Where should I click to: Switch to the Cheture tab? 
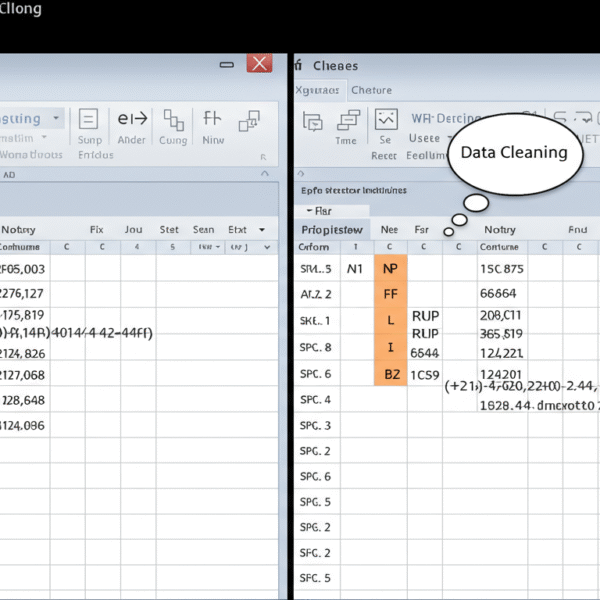371,90
